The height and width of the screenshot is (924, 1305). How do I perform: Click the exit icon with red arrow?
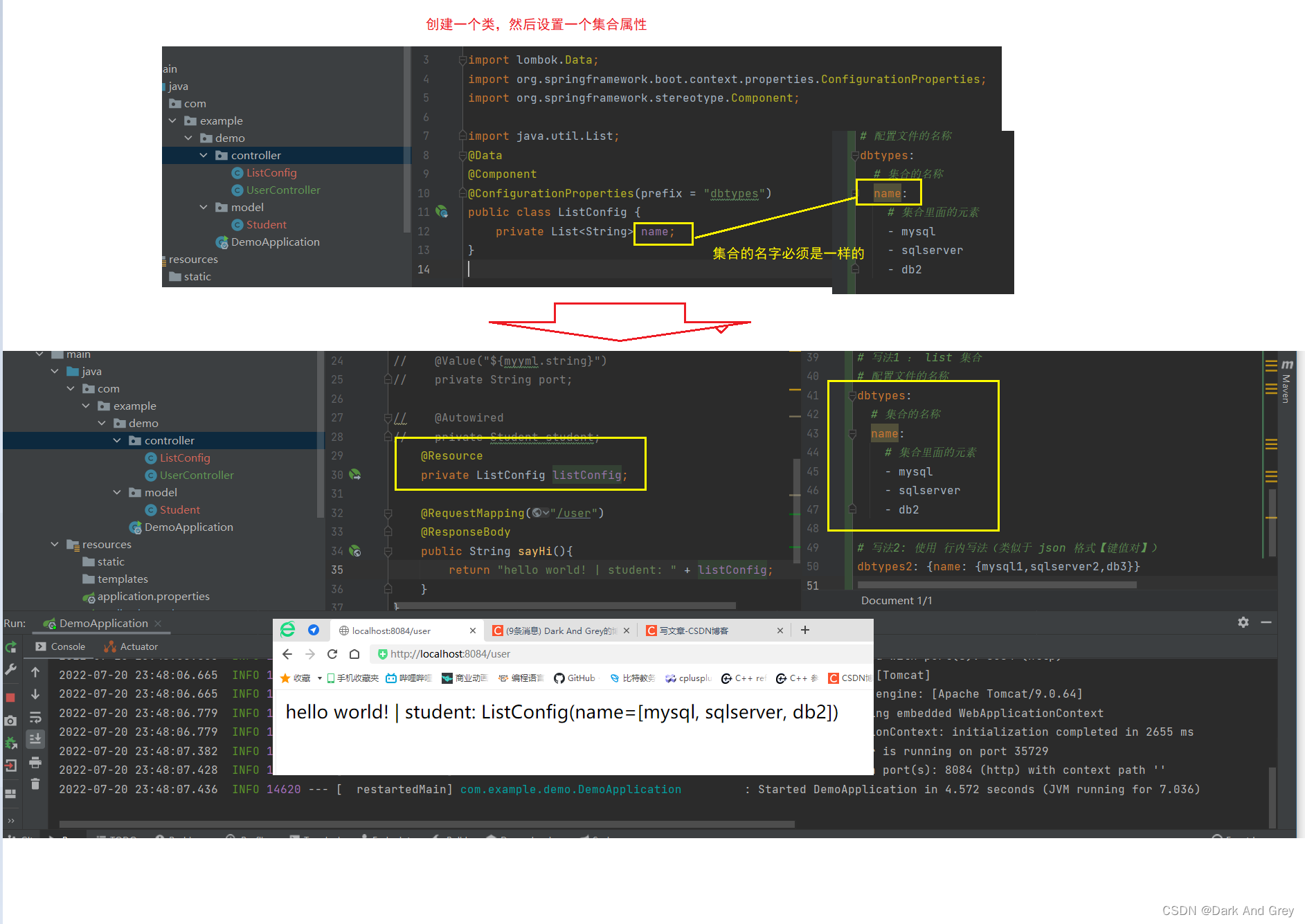pos(10,766)
